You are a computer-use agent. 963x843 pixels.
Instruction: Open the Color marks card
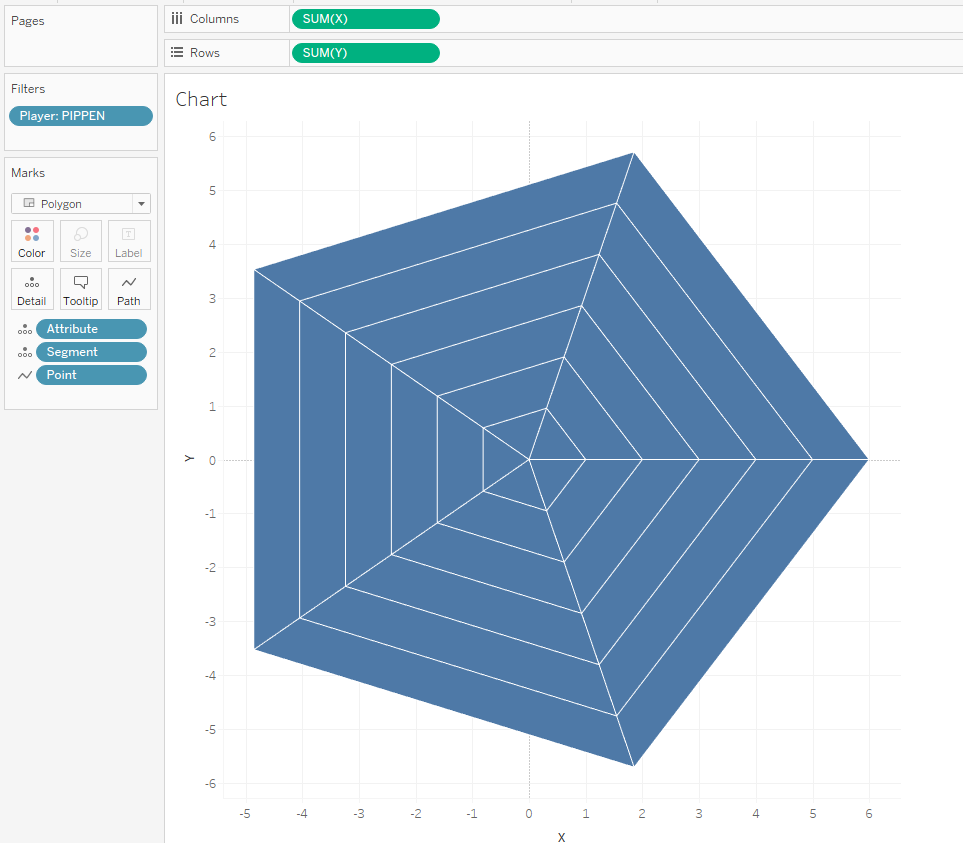pyautogui.click(x=31, y=240)
